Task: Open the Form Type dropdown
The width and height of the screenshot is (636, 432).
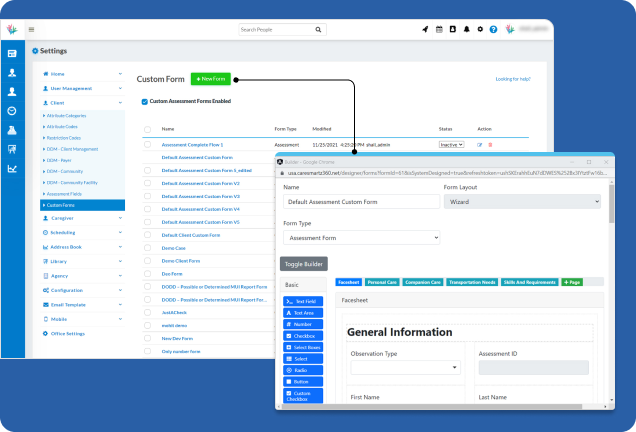Action: (361, 238)
